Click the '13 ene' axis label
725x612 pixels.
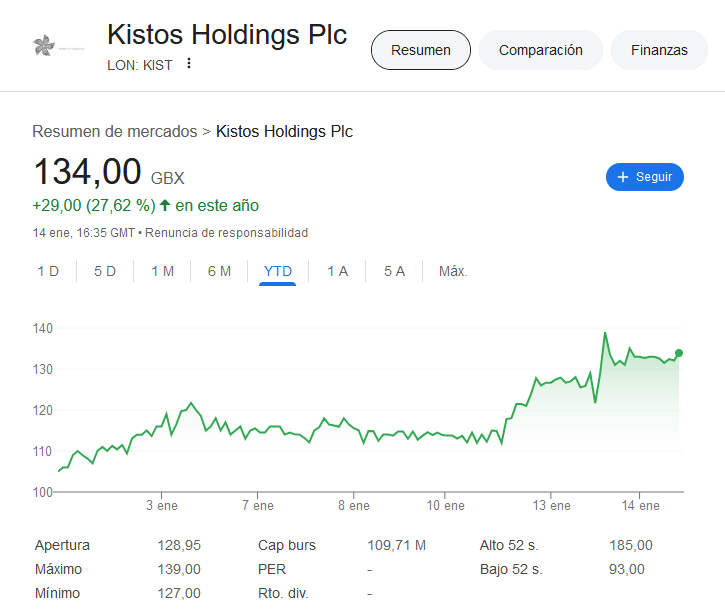tap(551, 505)
